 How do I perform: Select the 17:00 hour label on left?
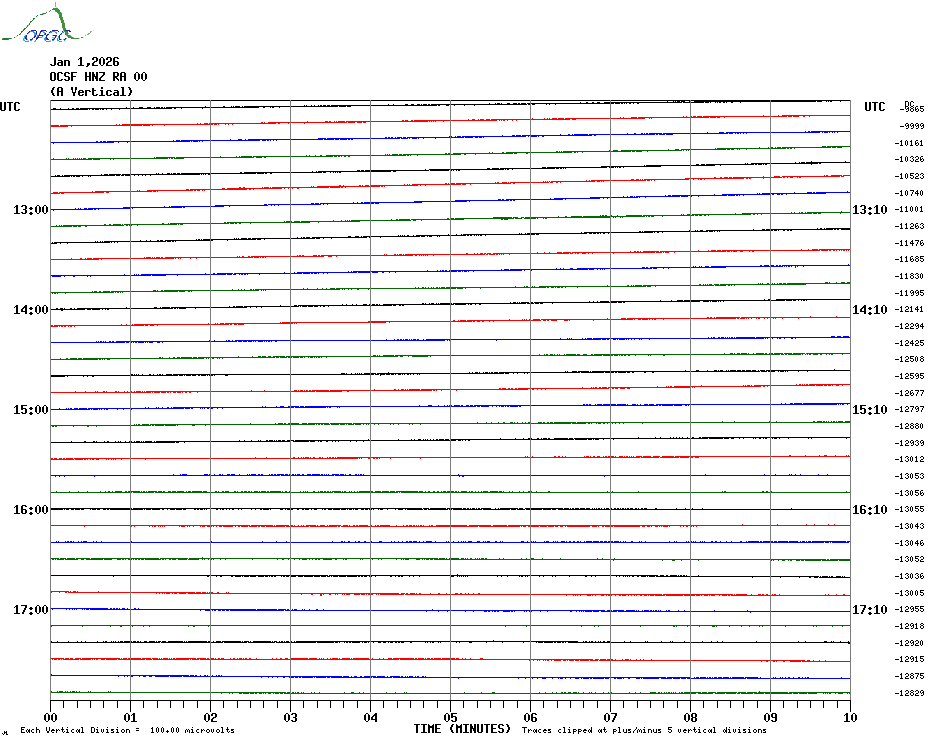[31, 610]
